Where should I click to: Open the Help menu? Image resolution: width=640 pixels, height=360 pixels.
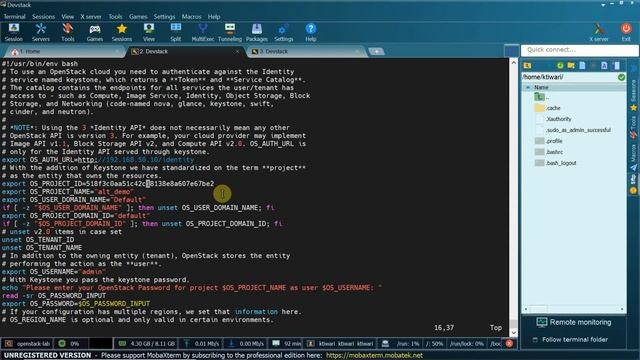click(214, 17)
